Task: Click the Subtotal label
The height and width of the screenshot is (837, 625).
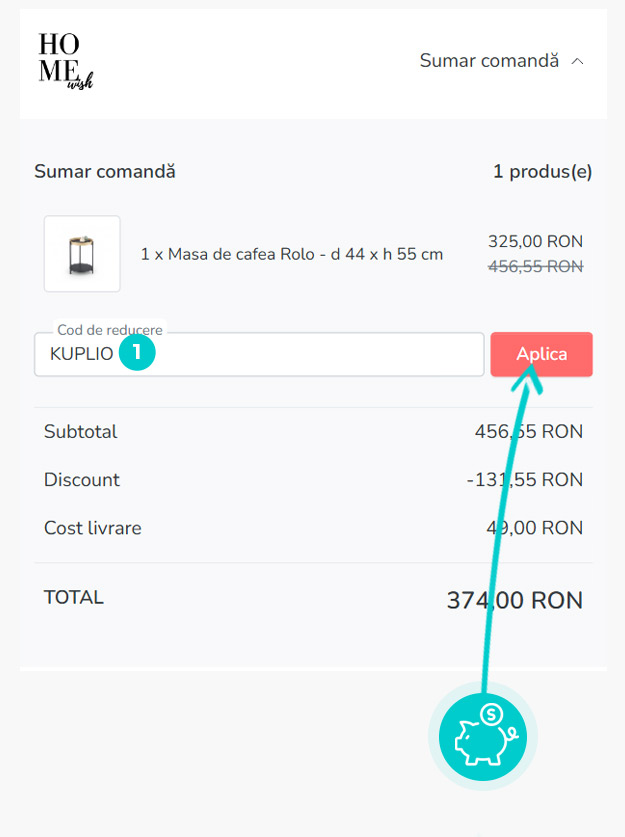Action: pyautogui.click(x=80, y=432)
